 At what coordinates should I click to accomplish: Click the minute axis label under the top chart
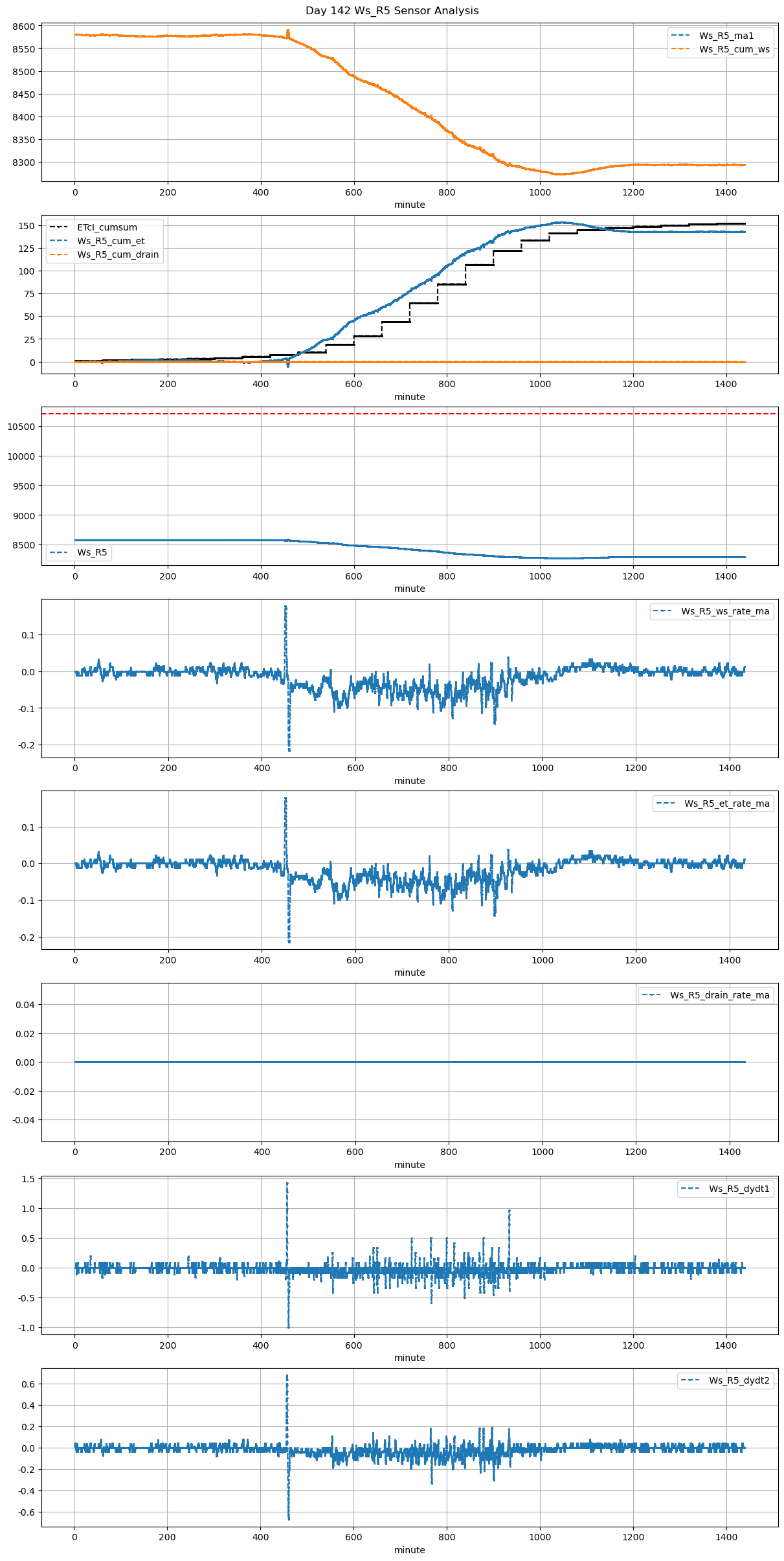tap(409, 205)
